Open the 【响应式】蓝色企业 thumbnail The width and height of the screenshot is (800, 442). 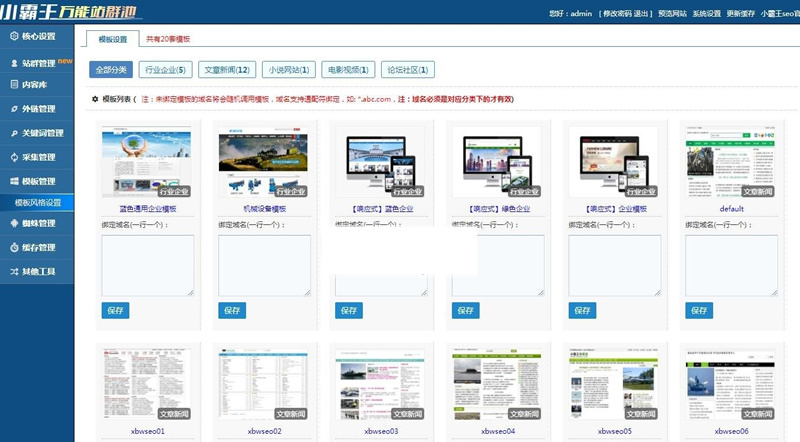(x=380, y=162)
